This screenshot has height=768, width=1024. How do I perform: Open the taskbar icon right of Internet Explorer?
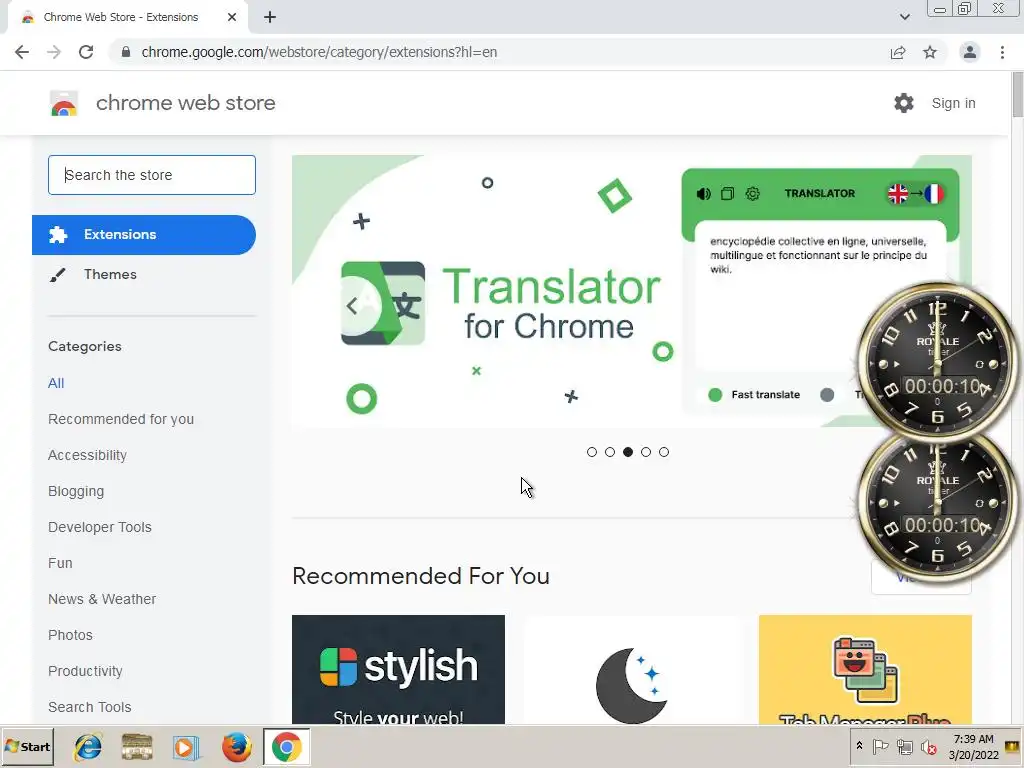137,747
